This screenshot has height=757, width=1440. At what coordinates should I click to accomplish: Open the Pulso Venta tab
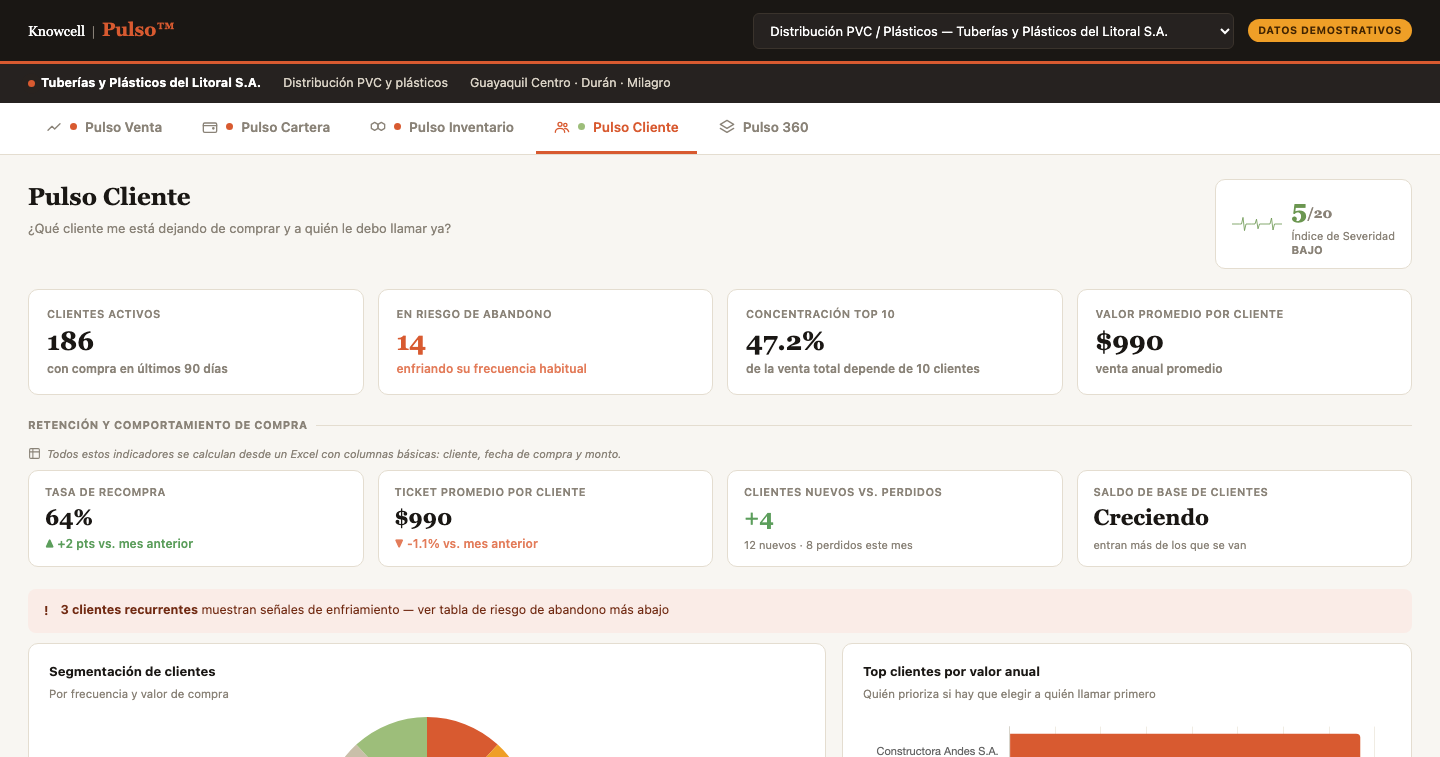pos(104,127)
